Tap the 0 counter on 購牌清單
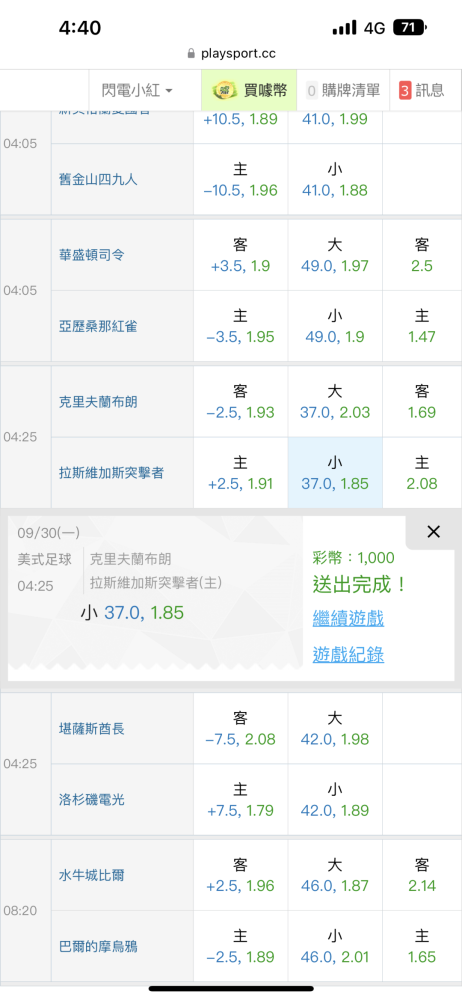This screenshot has height=1000, width=462. [x=311, y=91]
